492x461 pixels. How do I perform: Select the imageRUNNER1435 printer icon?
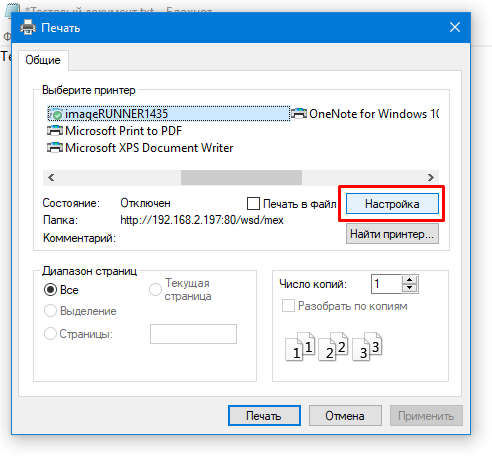pyautogui.click(x=55, y=114)
